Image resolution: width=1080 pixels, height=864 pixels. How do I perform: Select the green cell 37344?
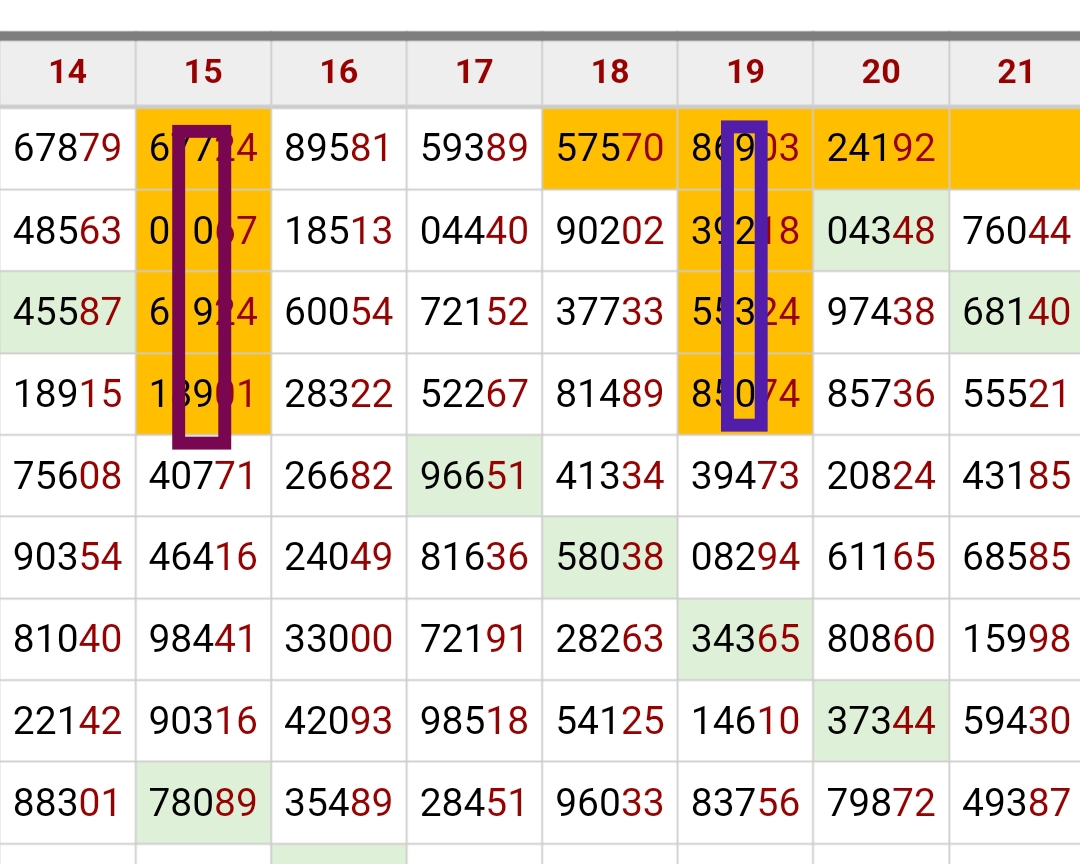[881, 721]
